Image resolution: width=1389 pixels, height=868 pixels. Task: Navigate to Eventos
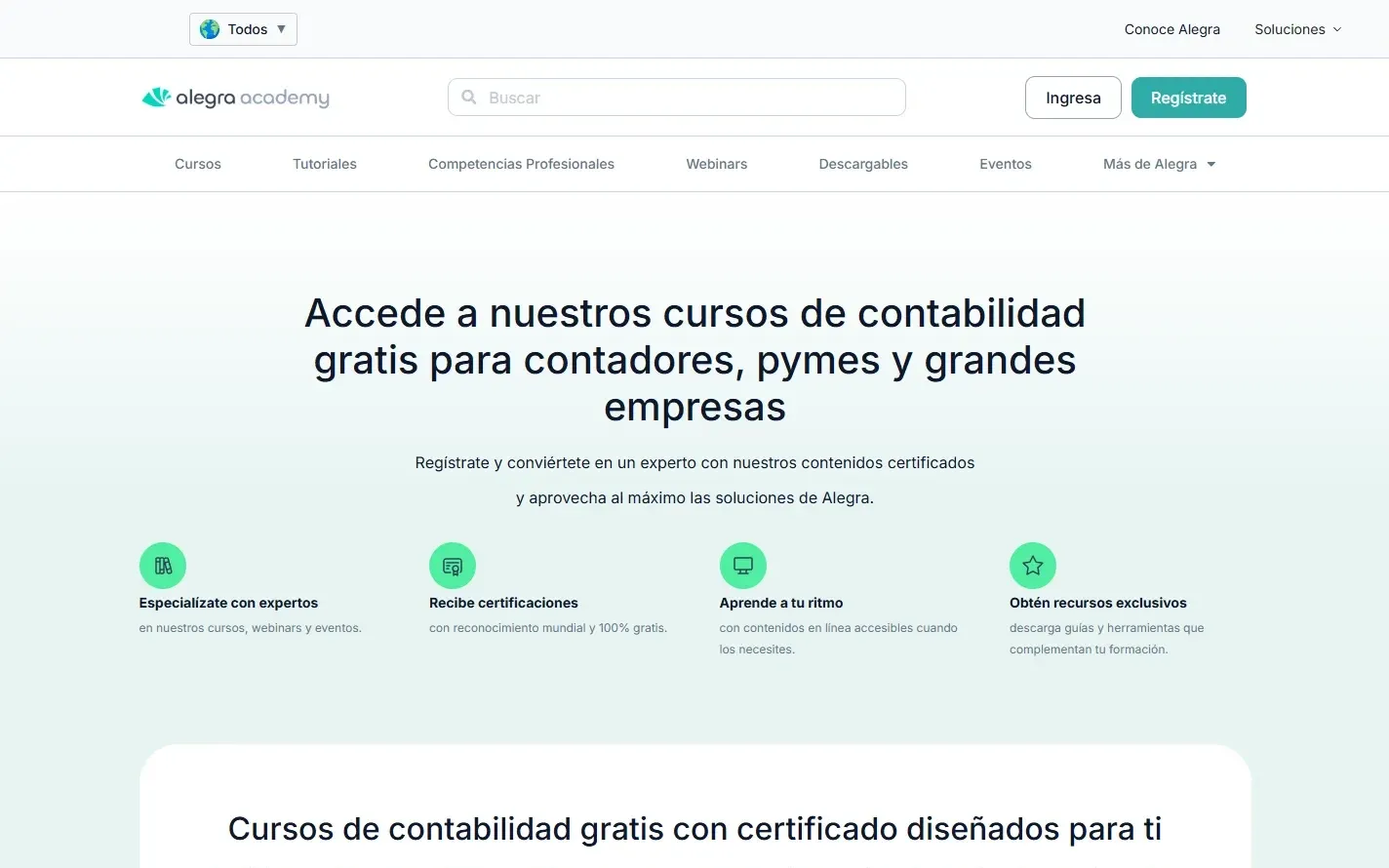[1006, 164]
